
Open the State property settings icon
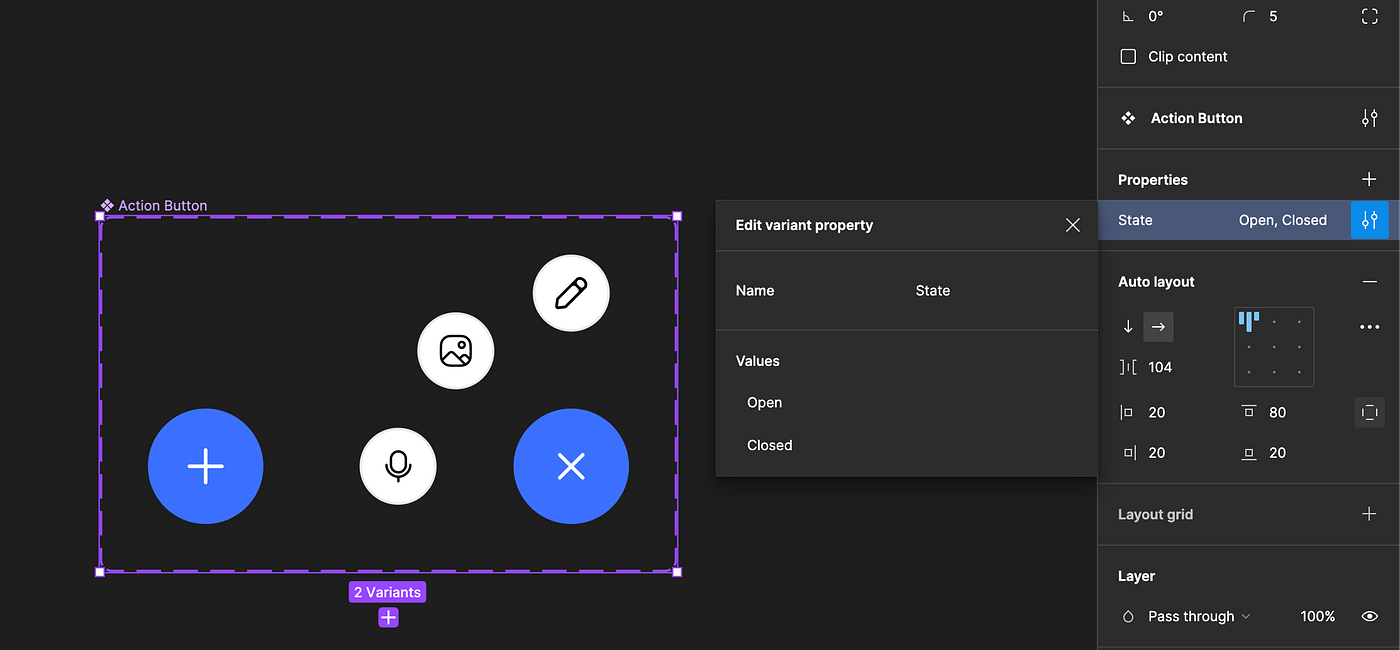tap(1370, 220)
